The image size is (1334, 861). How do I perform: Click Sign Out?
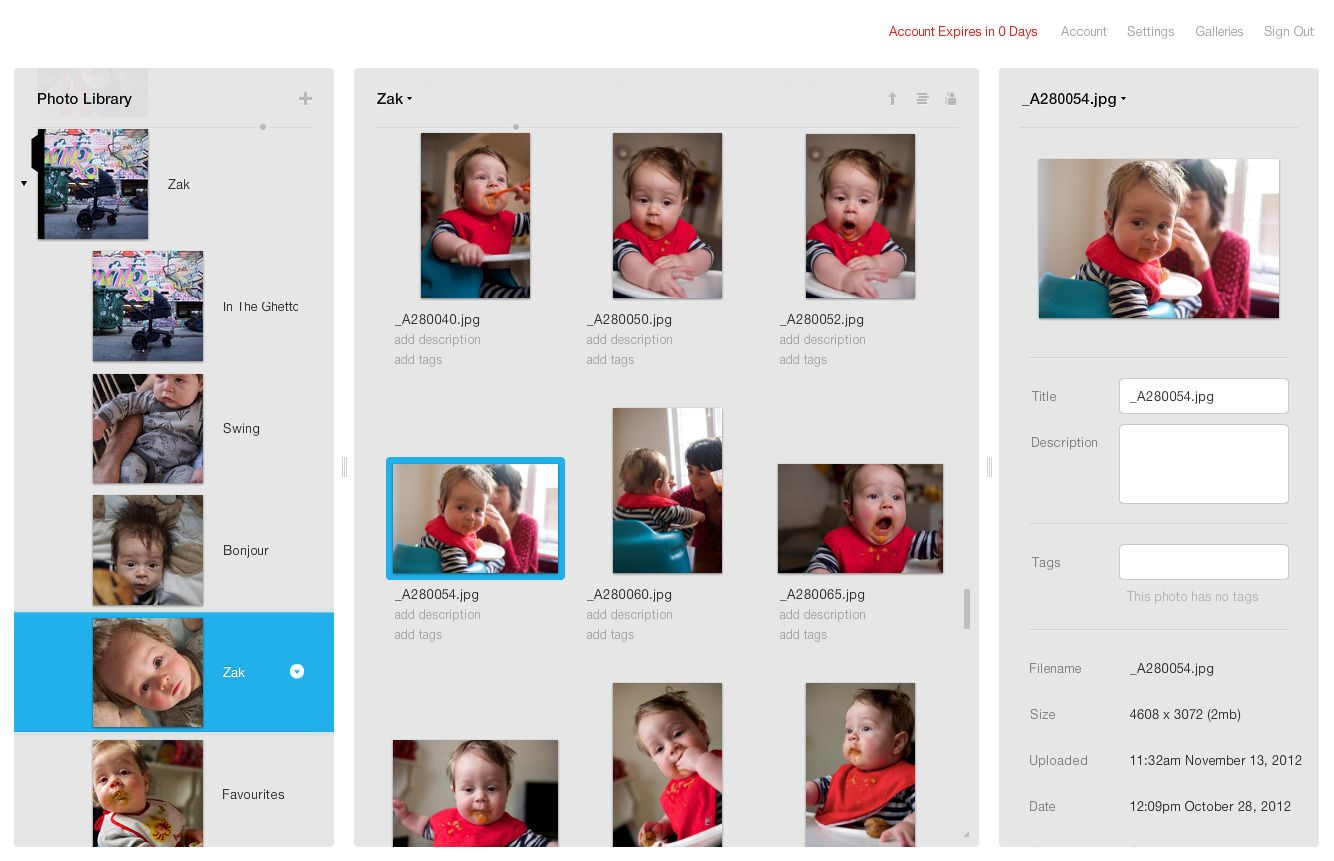click(1289, 31)
